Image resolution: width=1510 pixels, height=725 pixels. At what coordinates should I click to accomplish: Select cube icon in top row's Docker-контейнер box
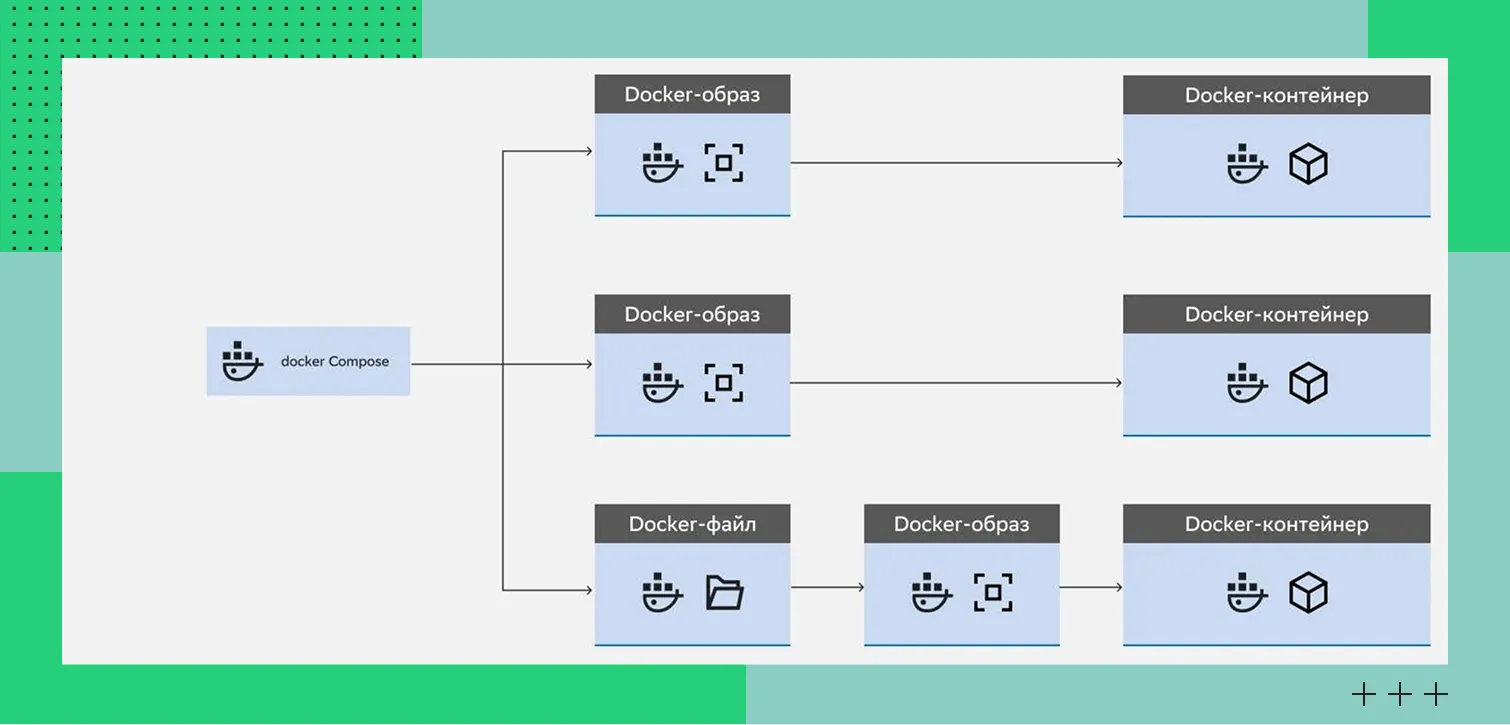tap(1308, 164)
